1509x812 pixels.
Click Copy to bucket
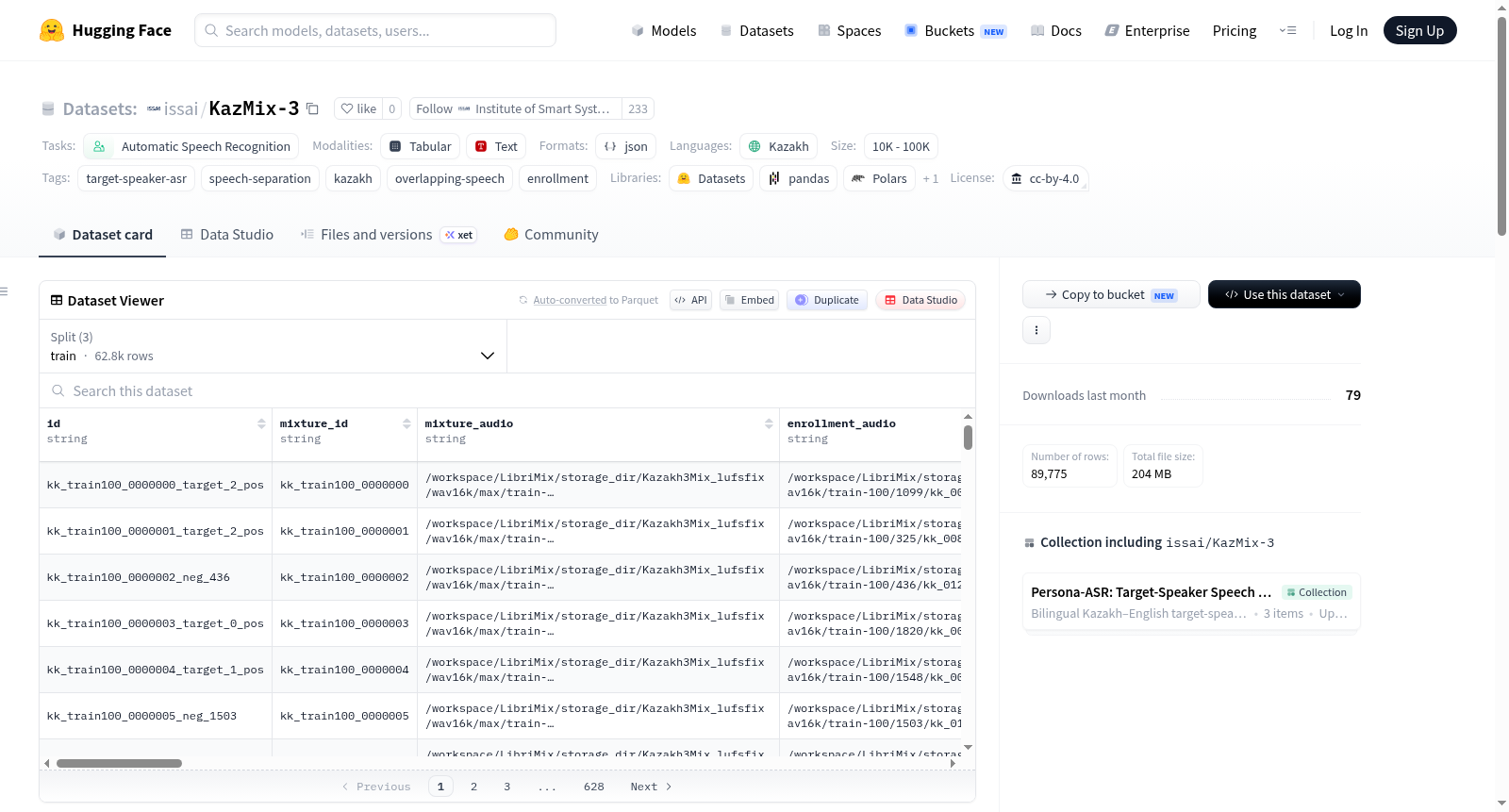coord(1111,294)
